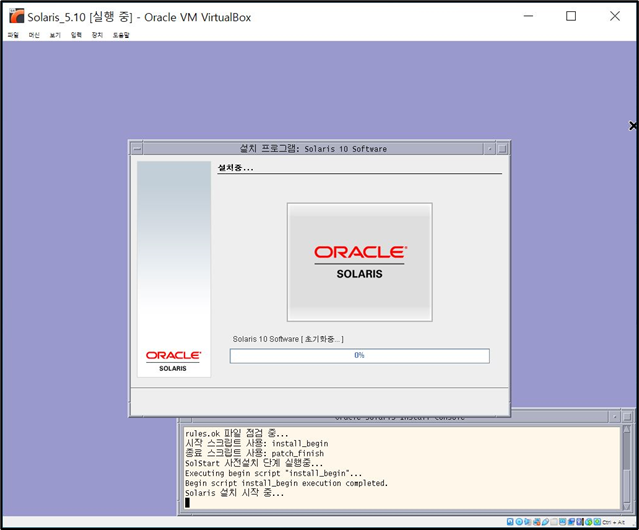The image size is (639, 530).
Task: Click the display settings status icon
Action: point(562,522)
